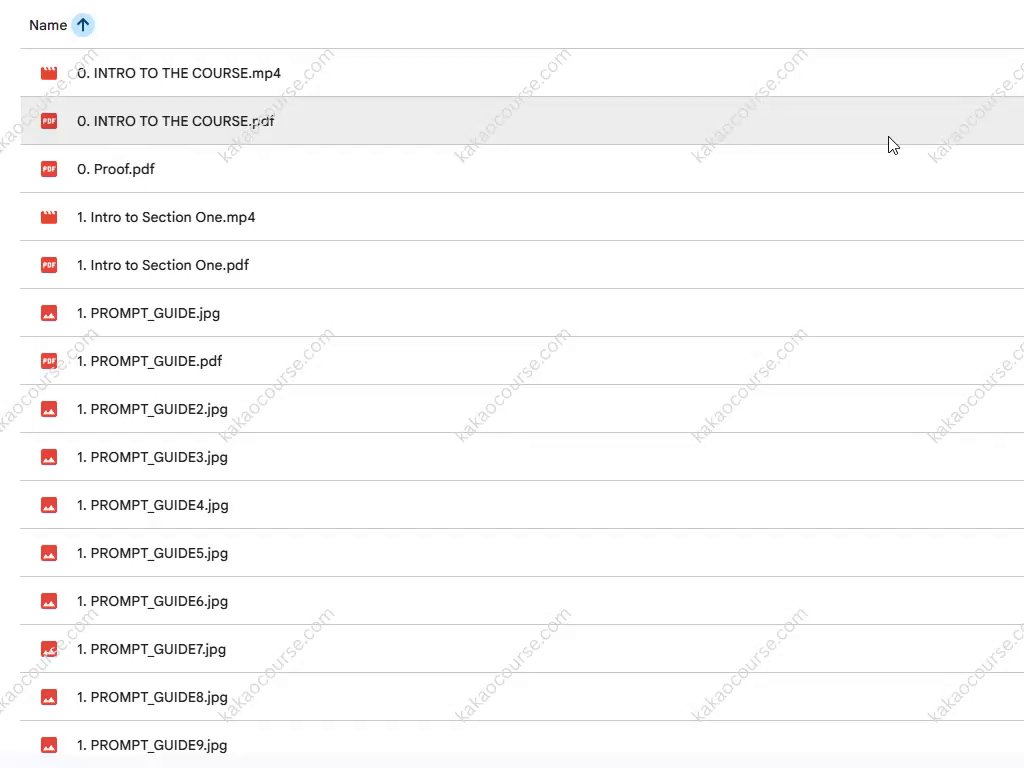The width and height of the screenshot is (1024, 768).
Task: Select the file 0. Proof.pdf
Action: pyautogui.click(x=115, y=169)
